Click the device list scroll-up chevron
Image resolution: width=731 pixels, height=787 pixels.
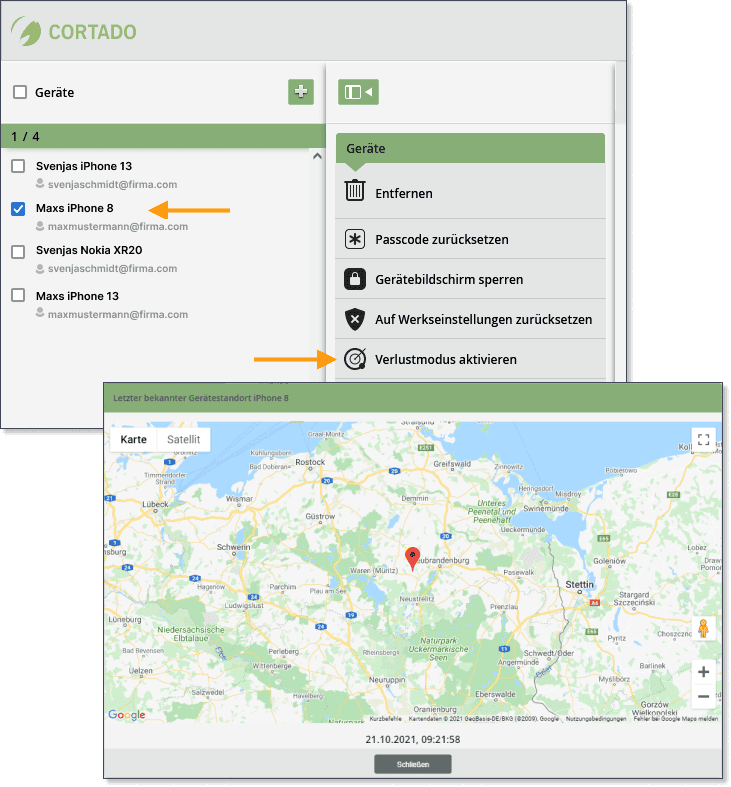(317, 156)
